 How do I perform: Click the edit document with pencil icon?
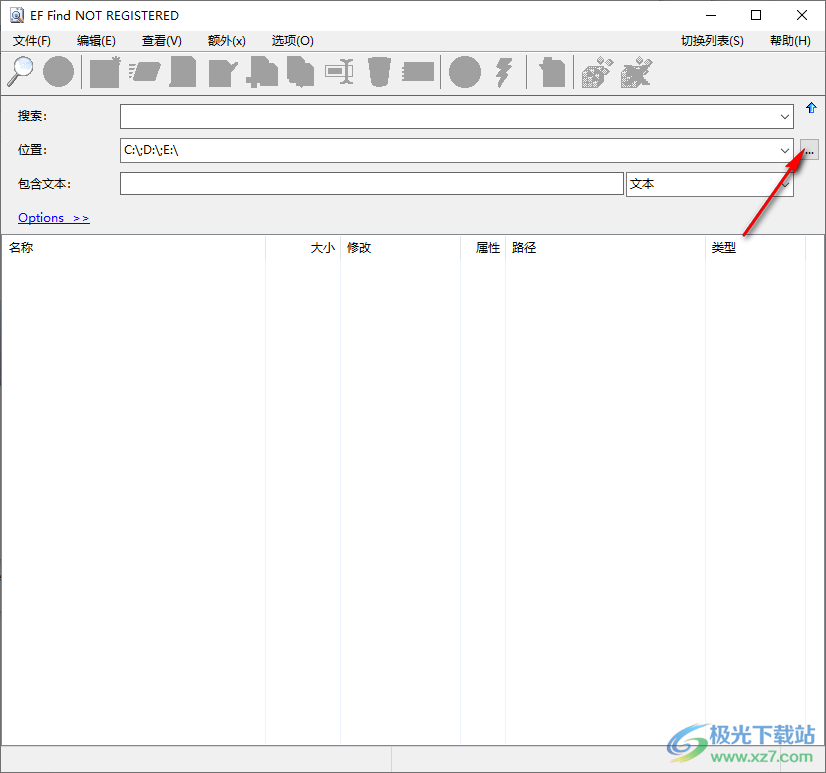(x=223, y=73)
